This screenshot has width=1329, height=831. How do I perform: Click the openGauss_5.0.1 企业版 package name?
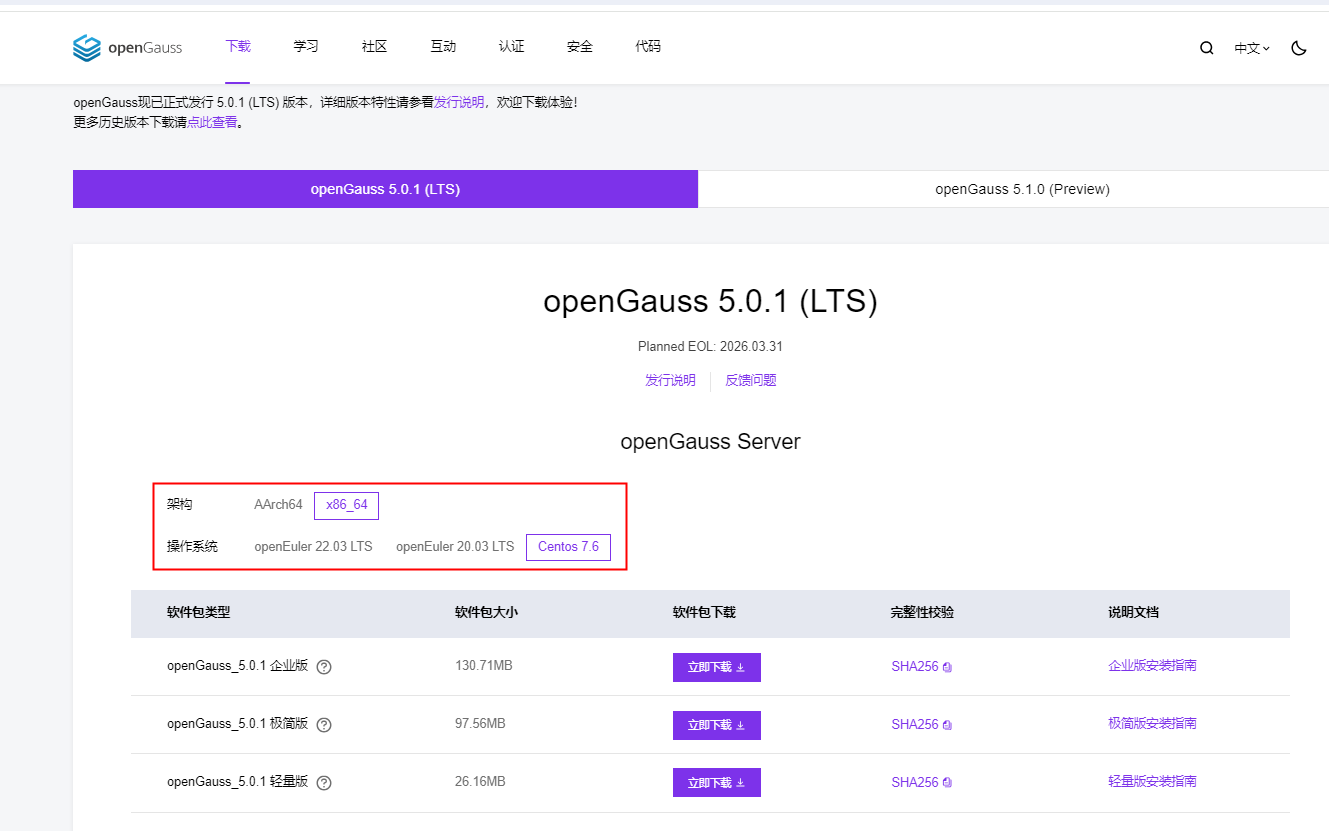[x=238, y=666]
